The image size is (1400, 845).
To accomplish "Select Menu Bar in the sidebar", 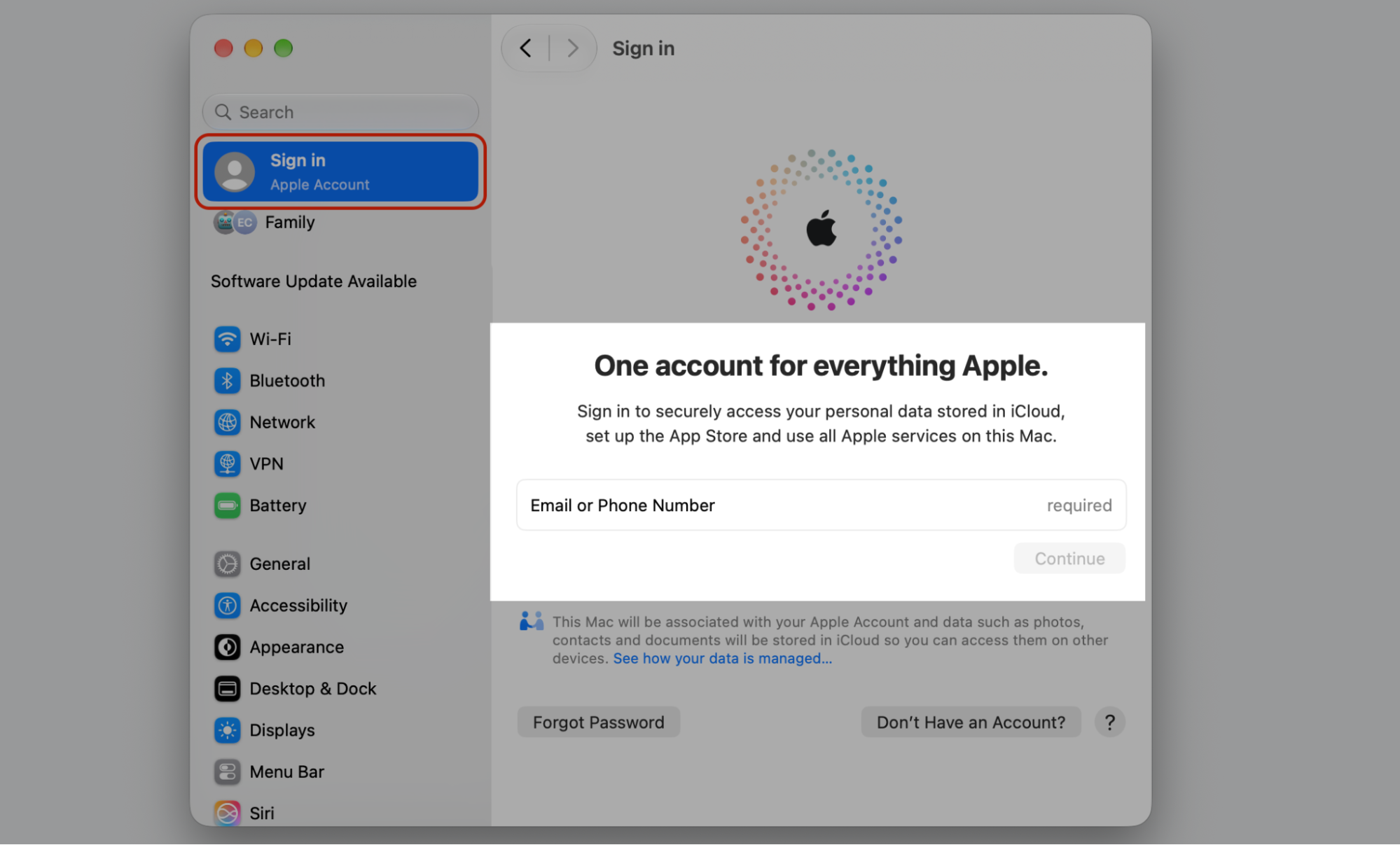I will click(340, 772).
